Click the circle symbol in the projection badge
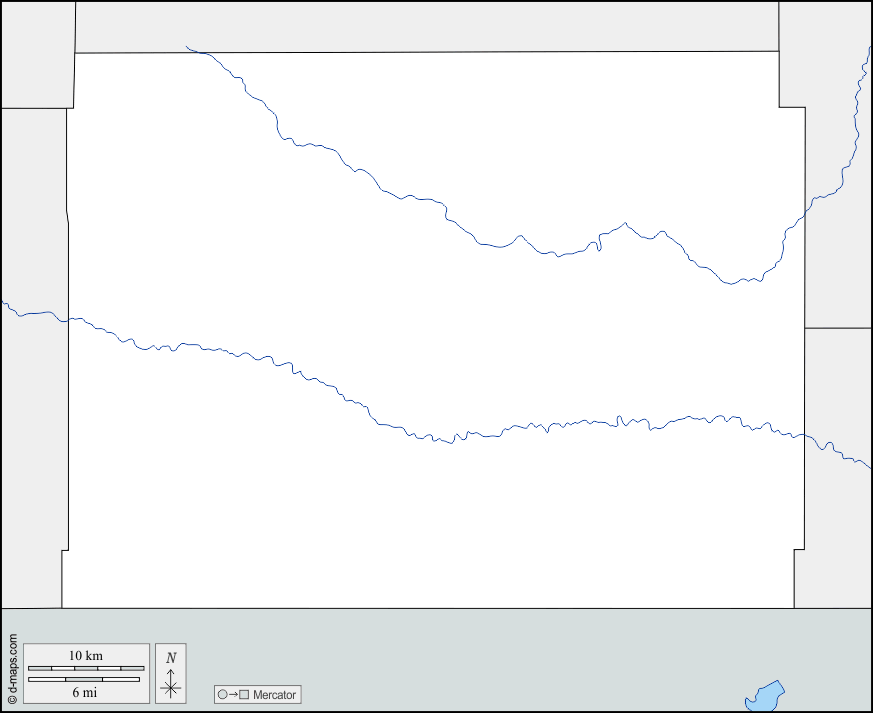Viewport: 873px width, 713px height. pos(222,695)
